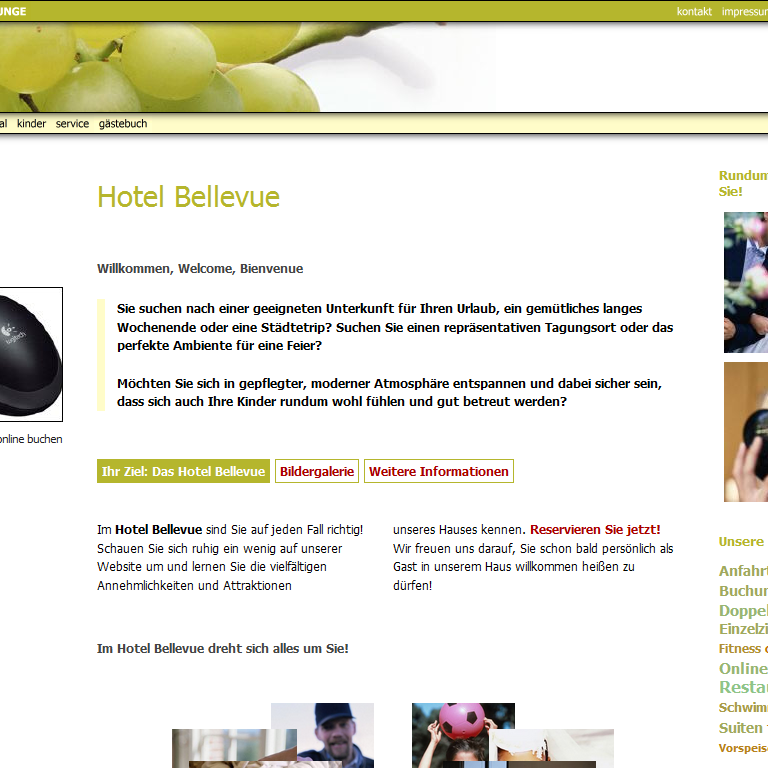Open the Fitness tag in sidebar
Image resolution: width=768 pixels, height=768 pixels.
coord(740,648)
